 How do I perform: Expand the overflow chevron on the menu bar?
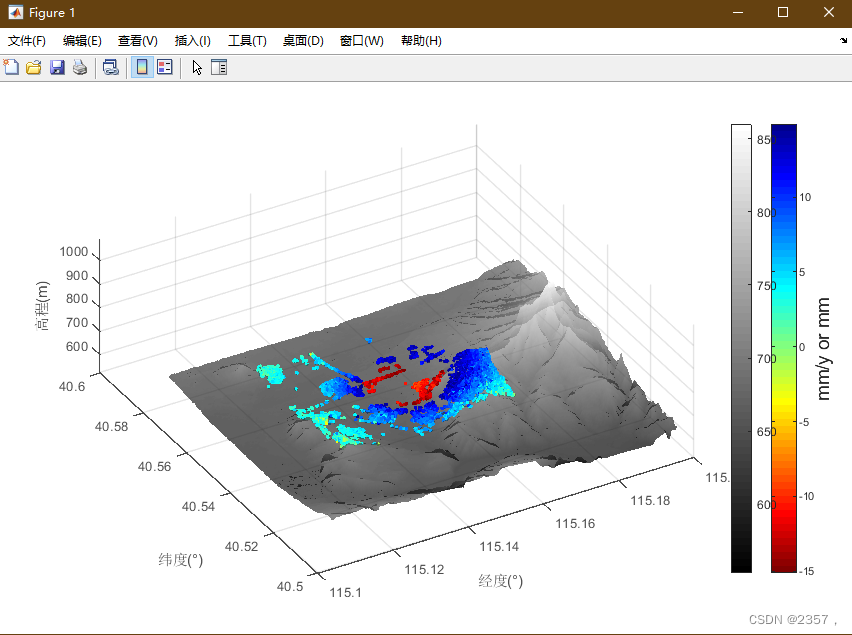(x=845, y=40)
